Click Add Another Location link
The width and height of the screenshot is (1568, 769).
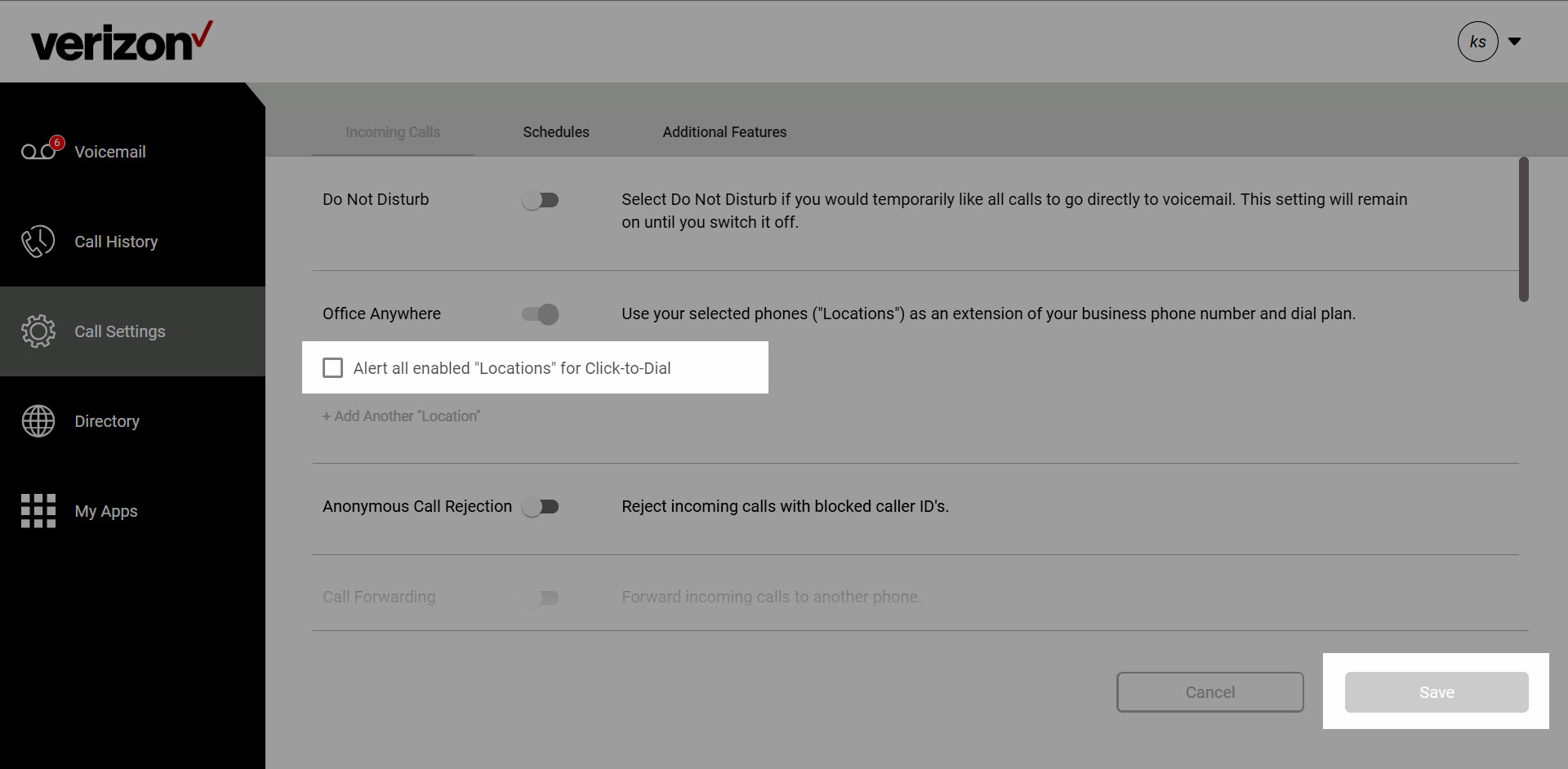click(x=401, y=416)
